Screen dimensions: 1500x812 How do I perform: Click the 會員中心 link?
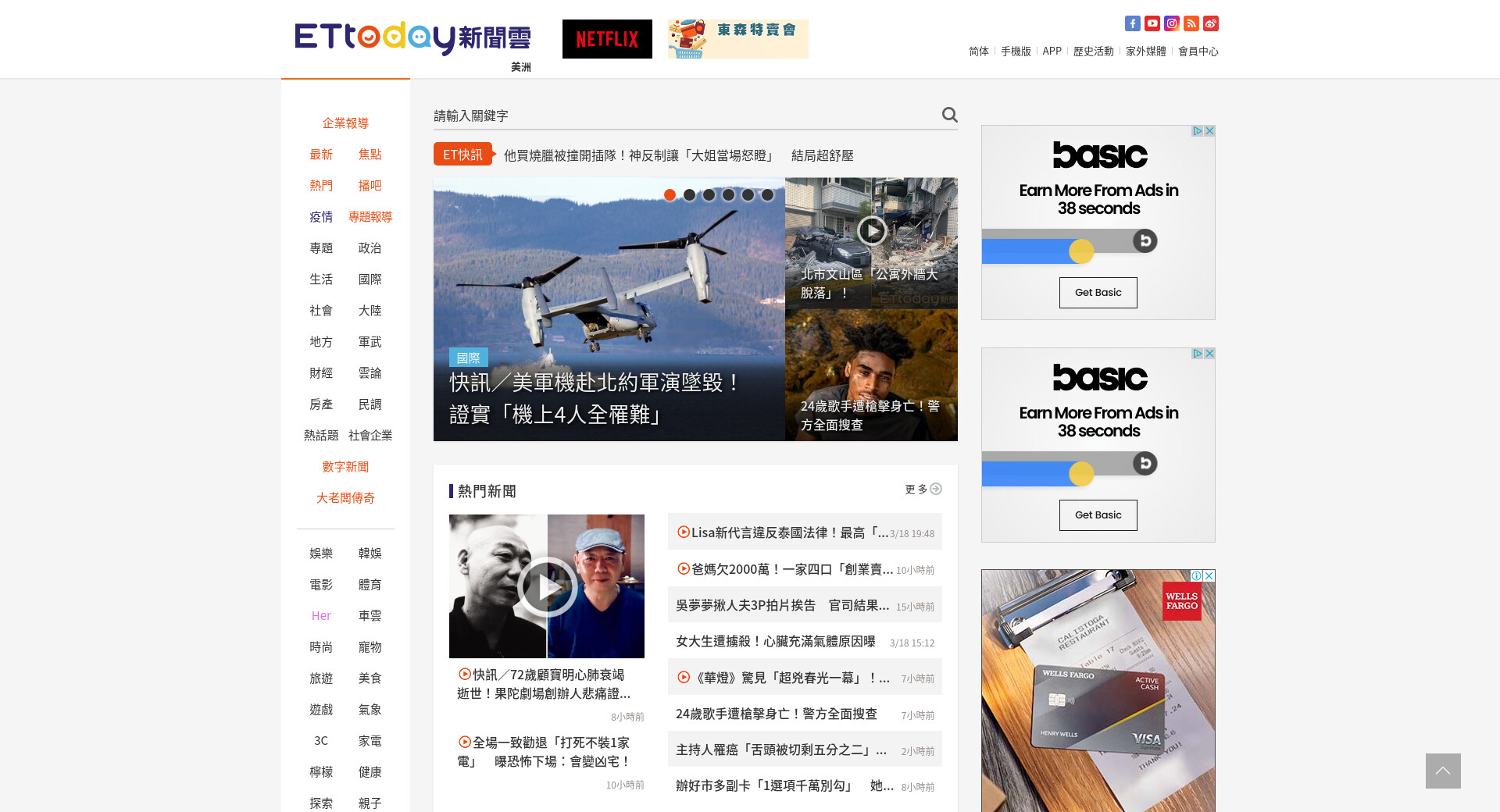1198,52
